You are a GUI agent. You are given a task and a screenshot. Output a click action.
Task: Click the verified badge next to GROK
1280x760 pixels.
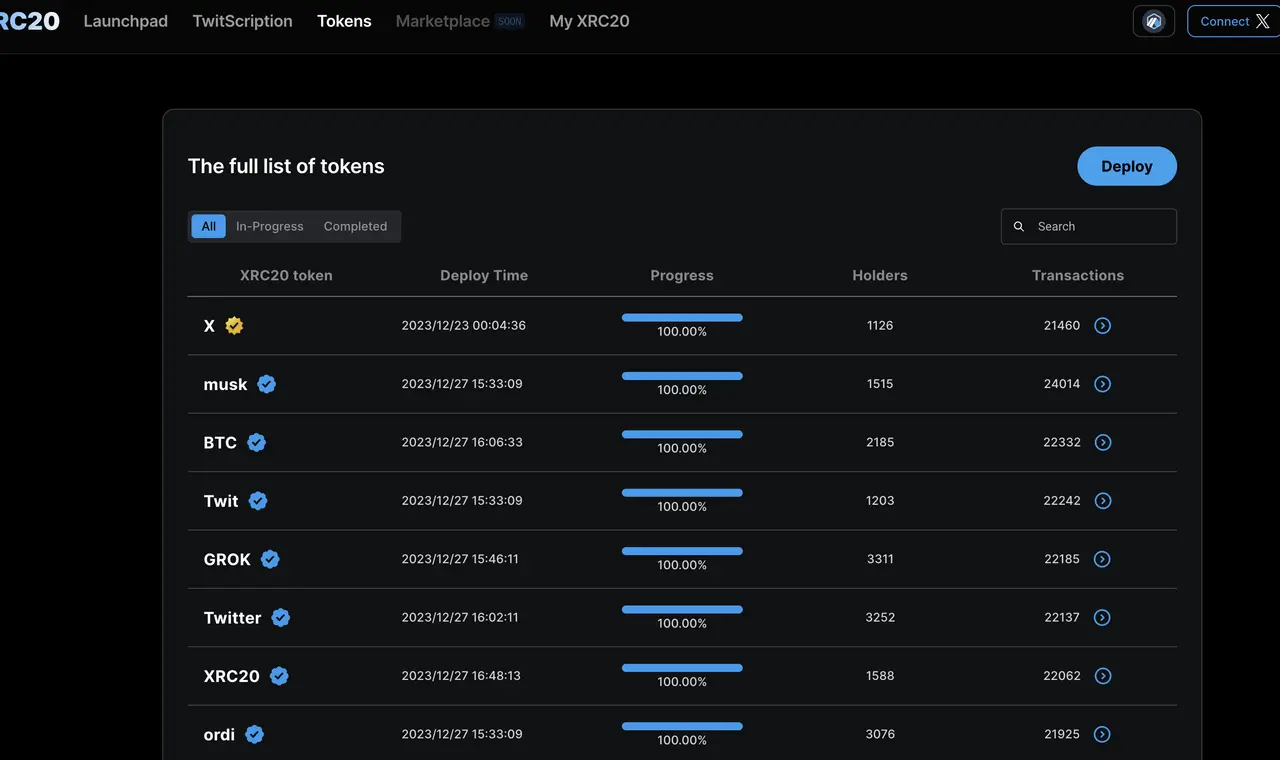click(270, 559)
